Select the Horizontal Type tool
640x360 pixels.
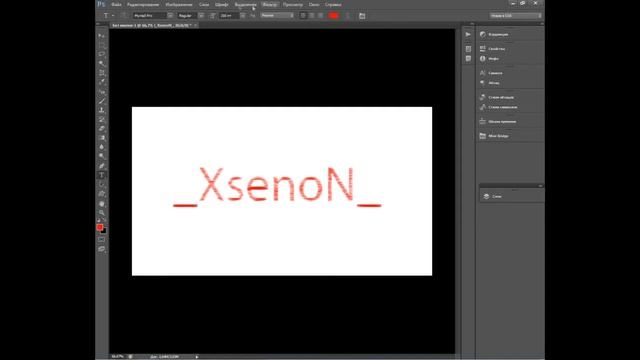pyautogui.click(x=101, y=176)
